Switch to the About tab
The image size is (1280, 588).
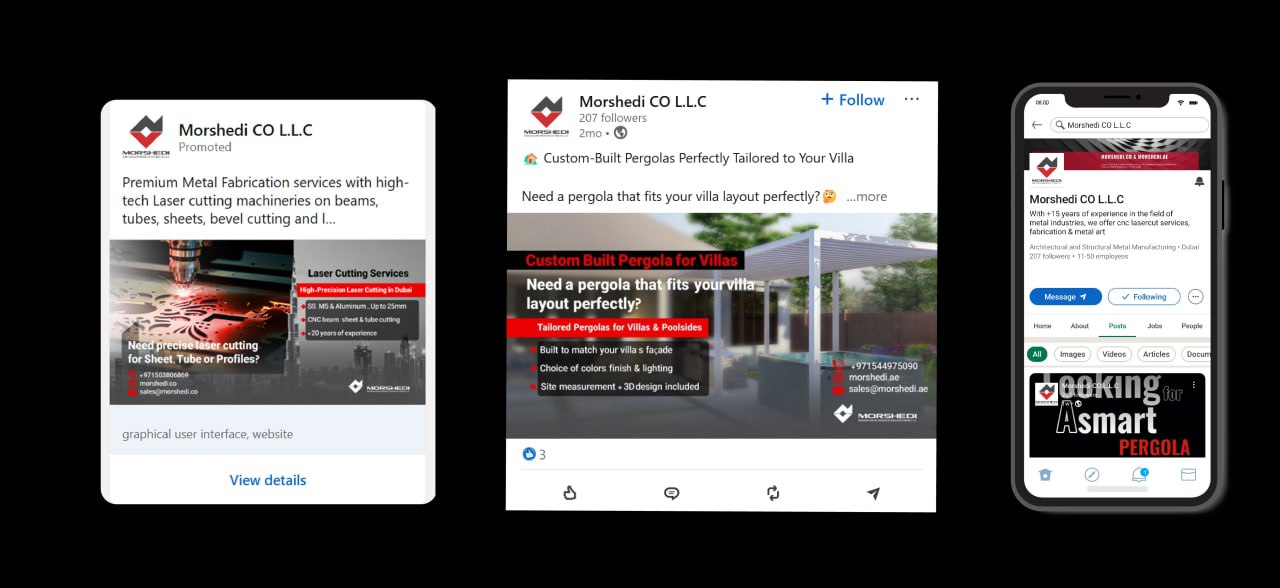(1080, 326)
